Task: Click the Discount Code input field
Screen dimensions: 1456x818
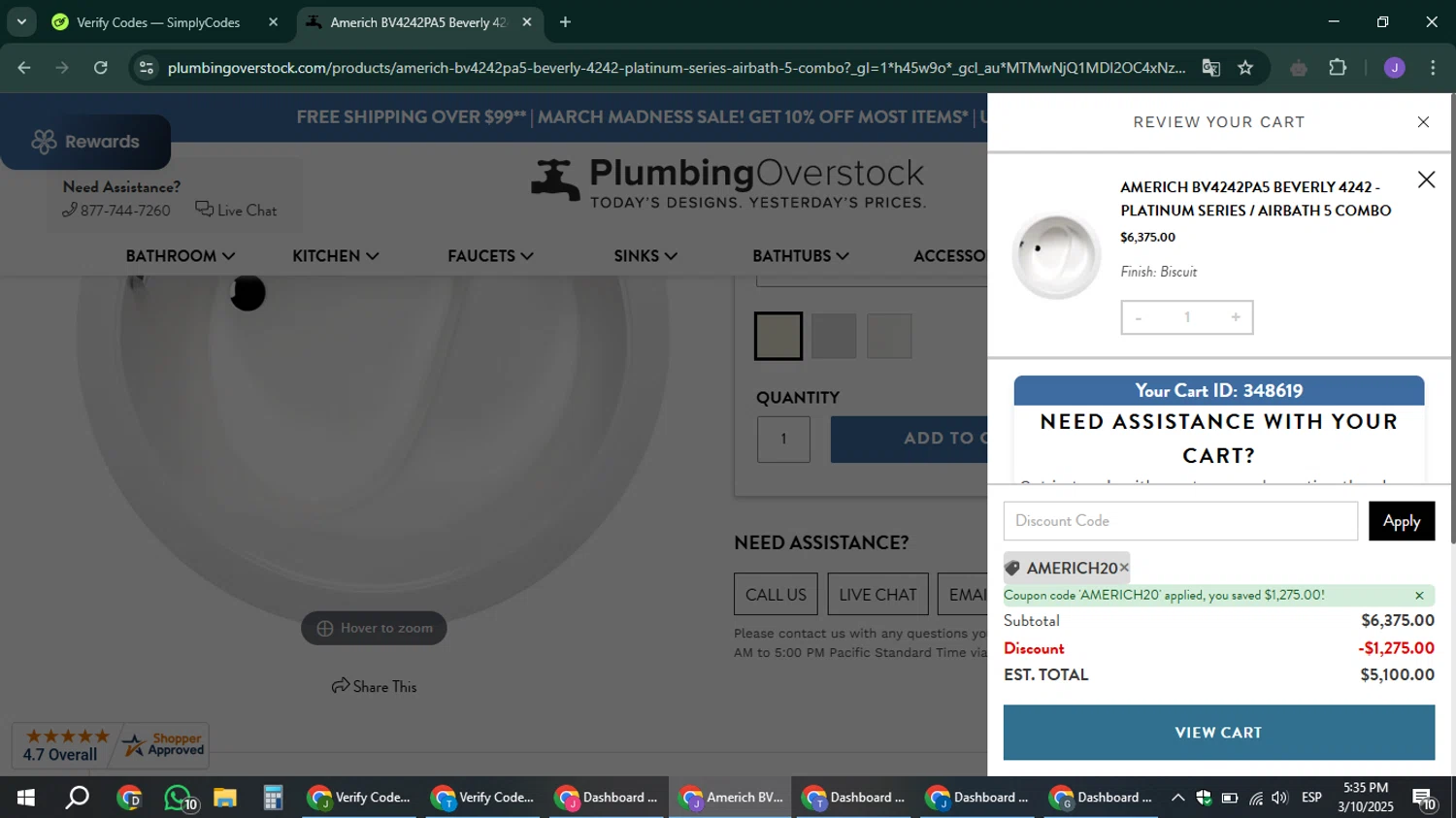Action: pos(1180,521)
